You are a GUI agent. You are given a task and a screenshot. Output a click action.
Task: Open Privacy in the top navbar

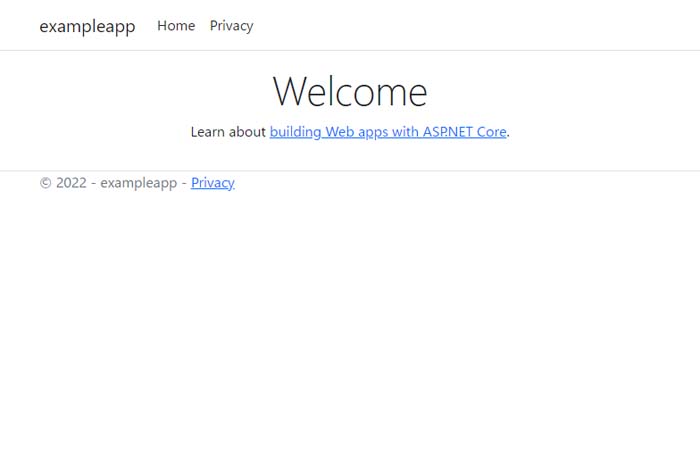coord(231,26)
